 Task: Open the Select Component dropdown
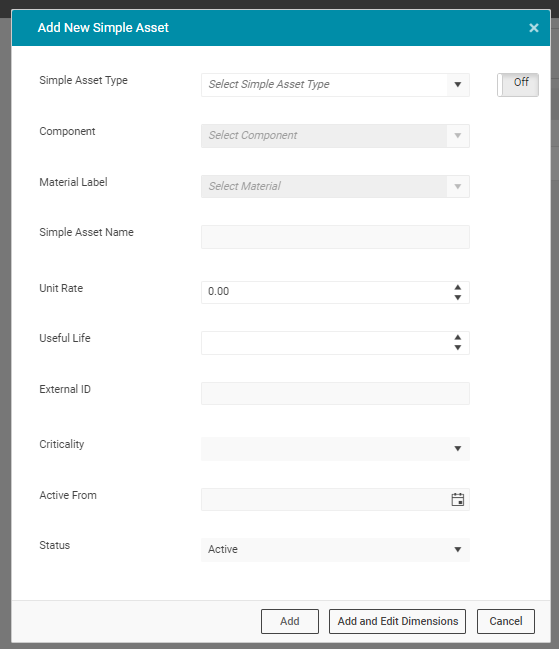coord(335,136)
